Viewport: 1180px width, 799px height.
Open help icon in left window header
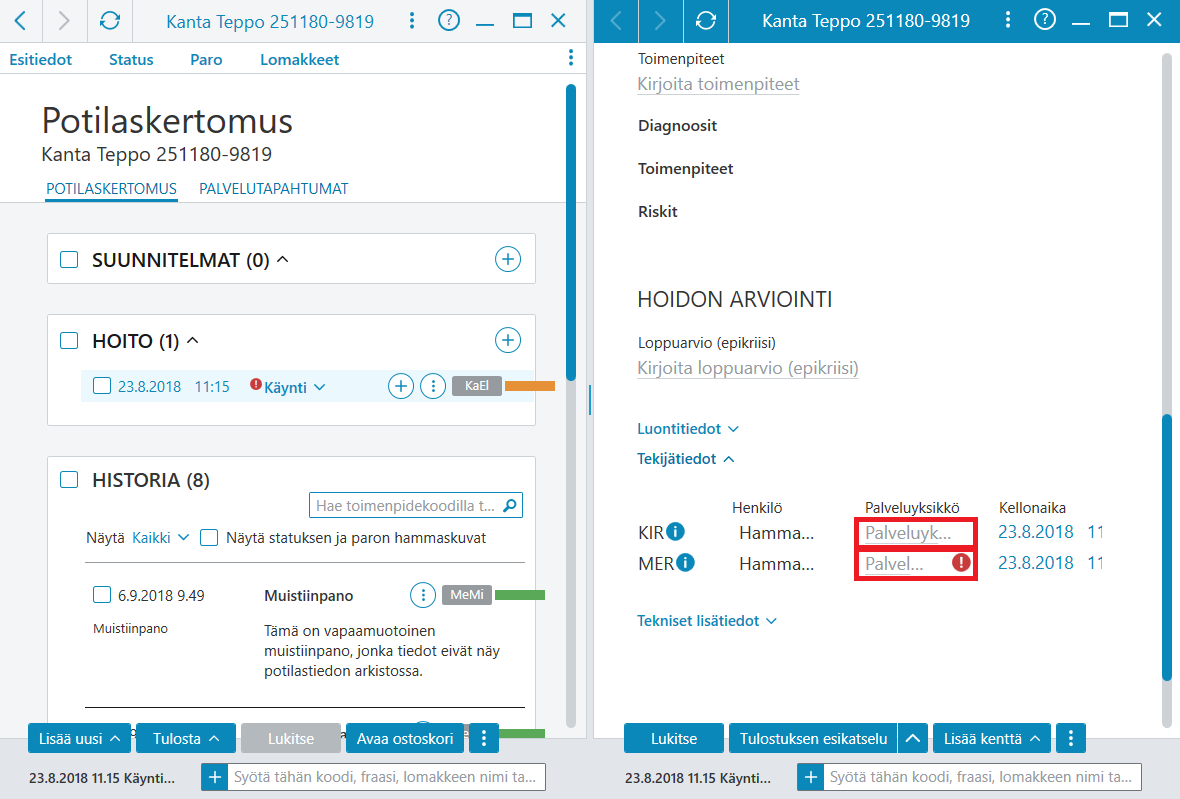[x=449, y=20]
